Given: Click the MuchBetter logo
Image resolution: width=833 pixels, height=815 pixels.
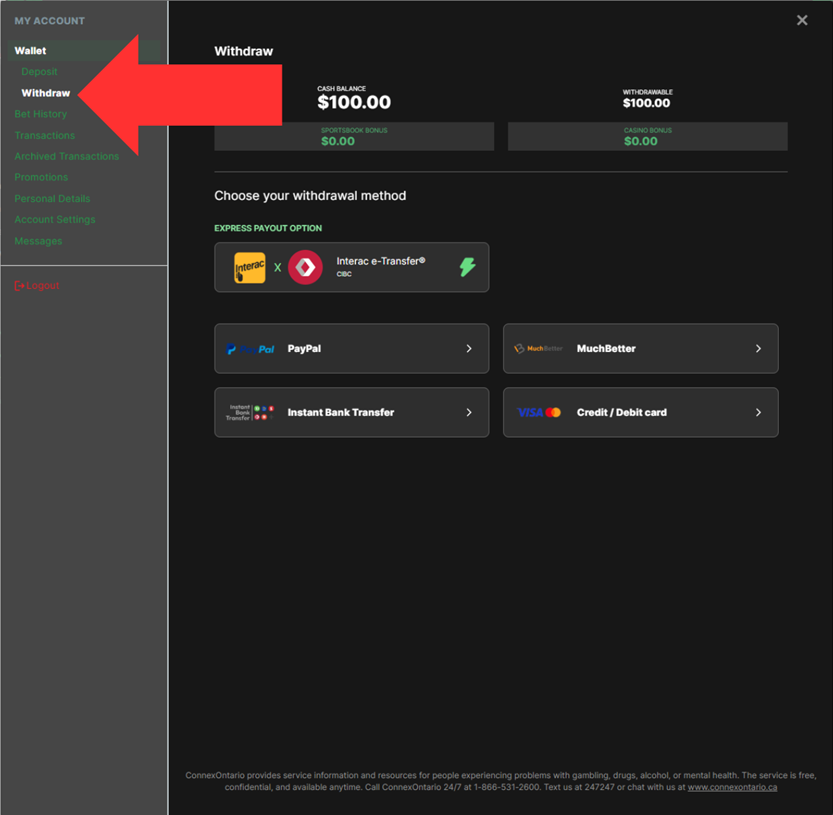Looking at the screenshot, I should (538, 349).
